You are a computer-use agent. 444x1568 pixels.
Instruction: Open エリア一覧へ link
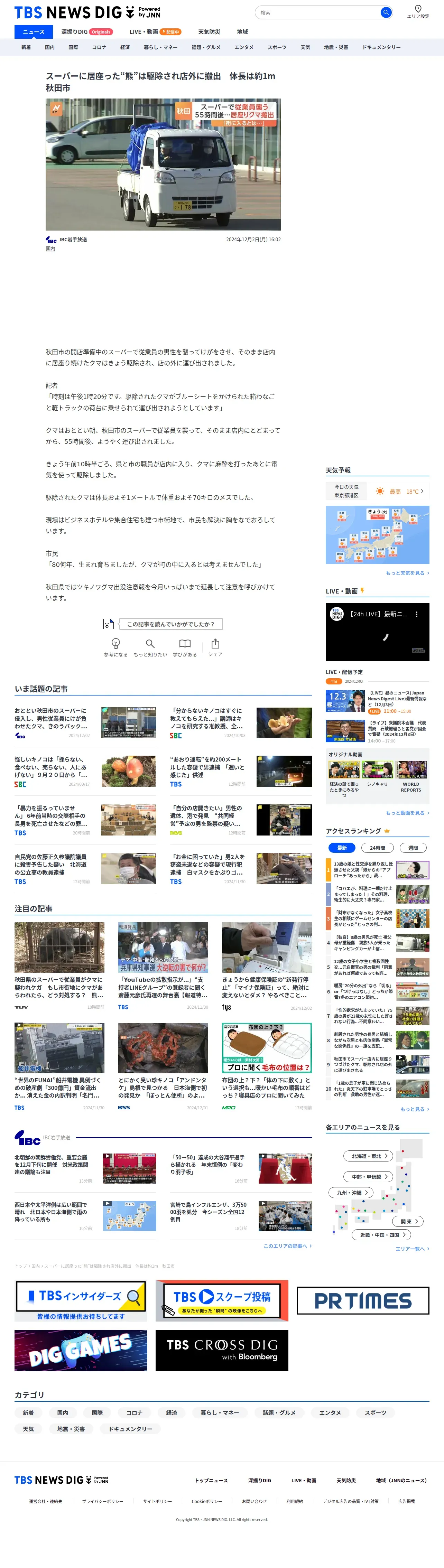(412, 1249)
